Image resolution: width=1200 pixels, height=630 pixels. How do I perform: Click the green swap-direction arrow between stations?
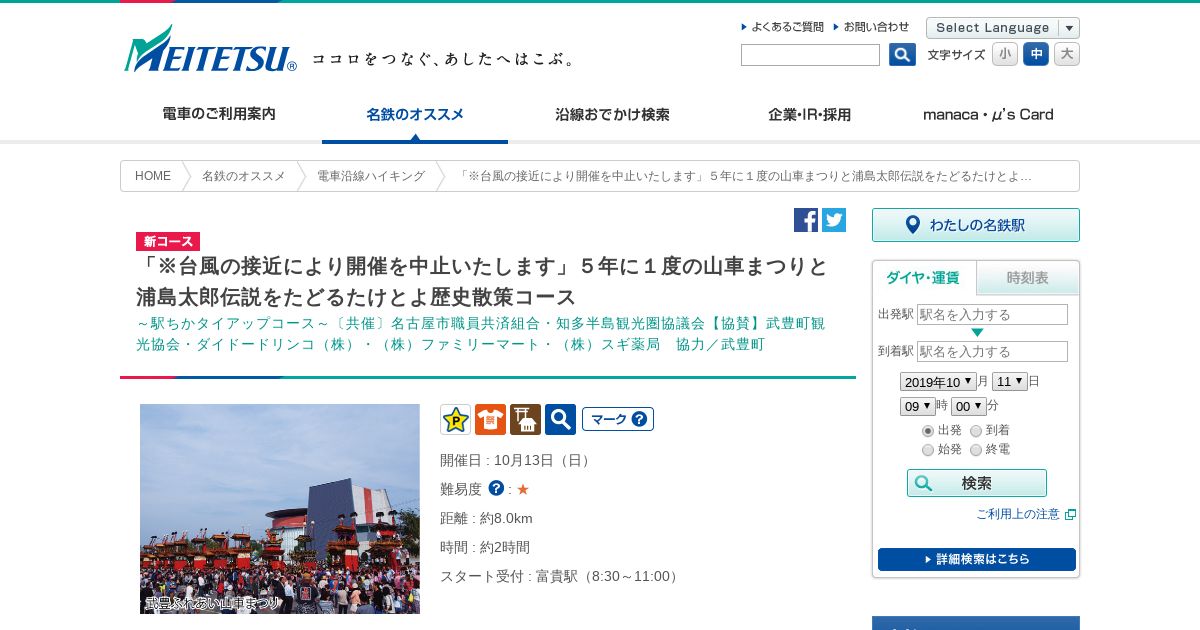[x=977, y=333]
